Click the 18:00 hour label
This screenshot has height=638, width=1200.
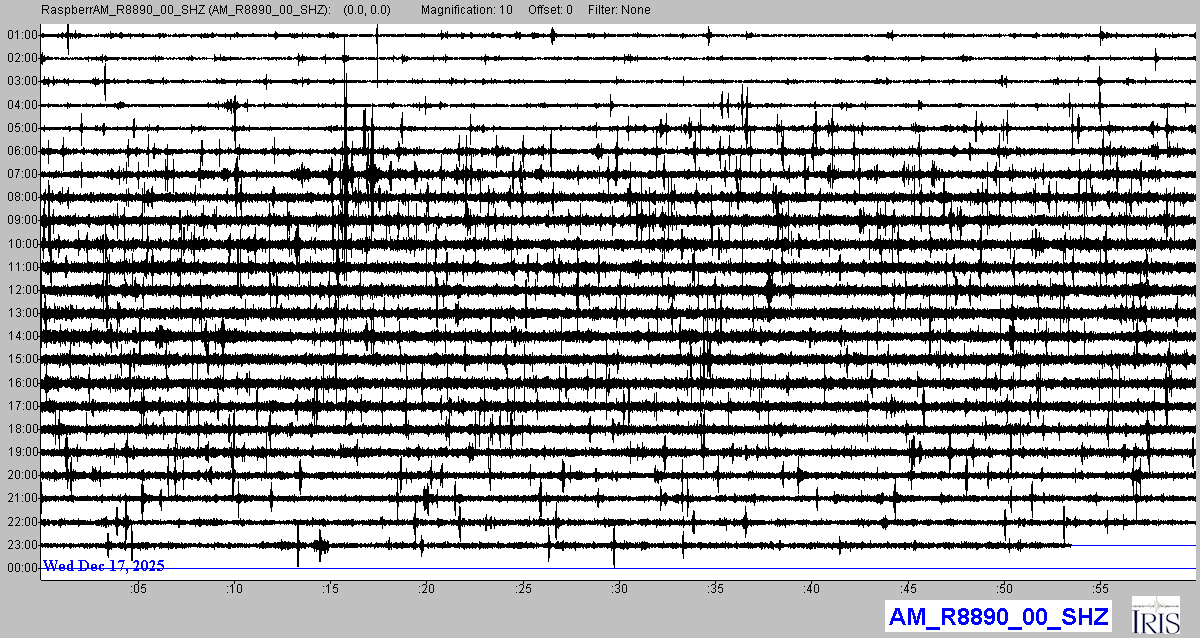[22, 429]
